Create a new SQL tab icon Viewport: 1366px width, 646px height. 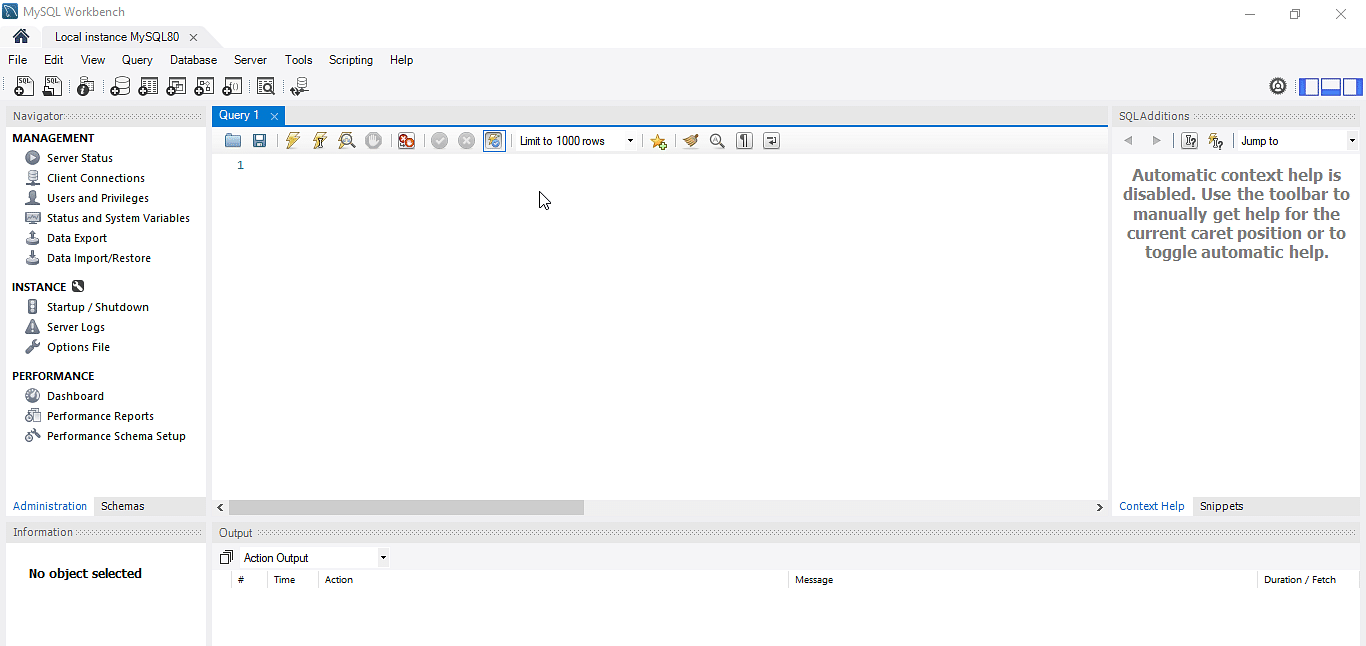coord(24,87)
